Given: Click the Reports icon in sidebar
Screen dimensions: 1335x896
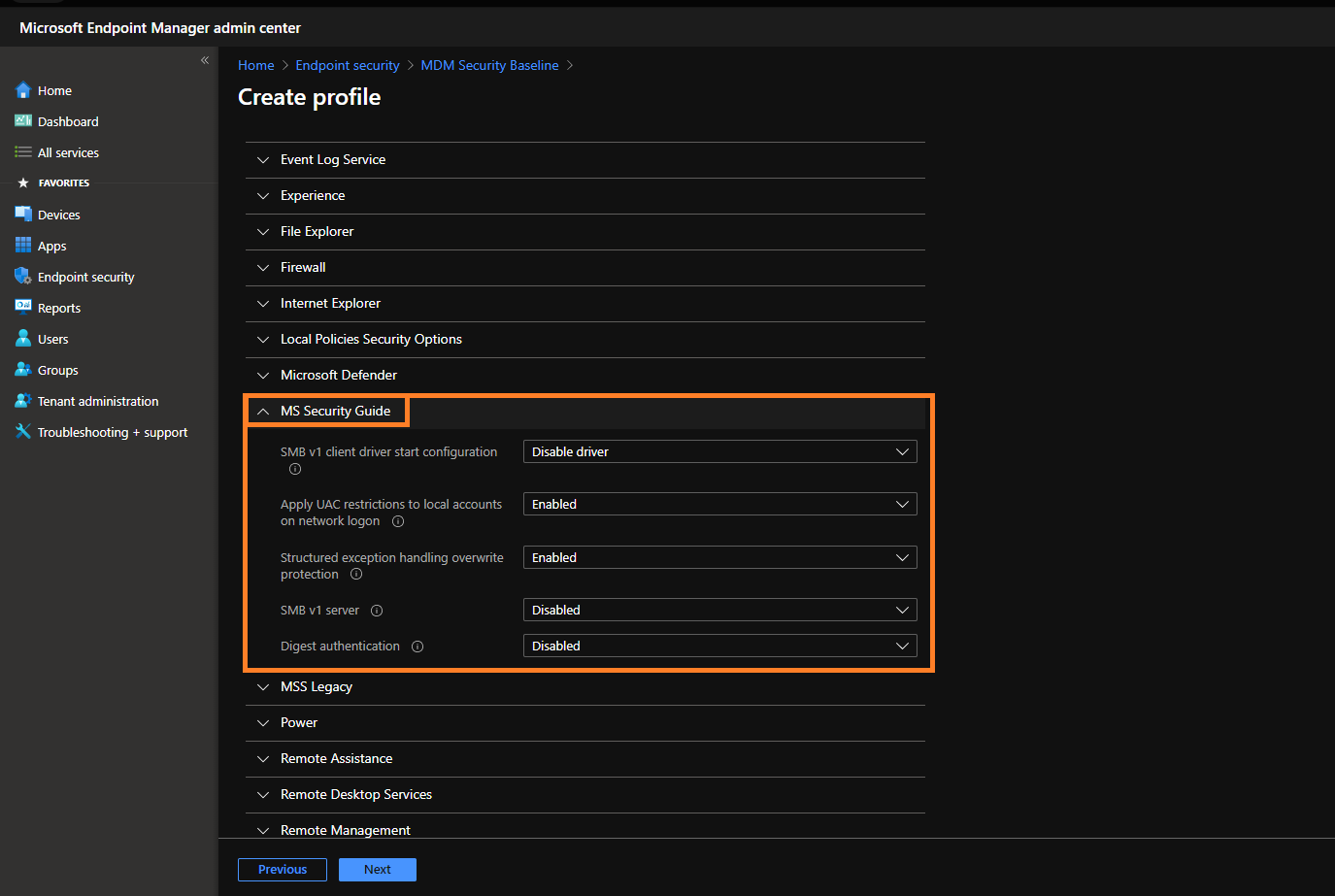Looking at the screenshot, I should coord(23,308).
